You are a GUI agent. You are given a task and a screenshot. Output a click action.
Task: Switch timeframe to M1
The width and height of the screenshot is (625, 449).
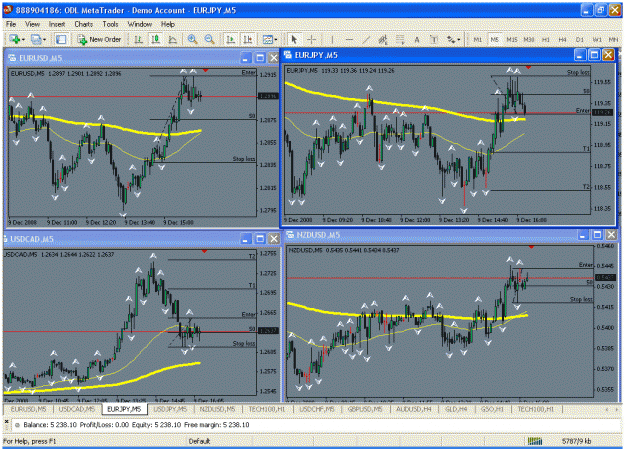coord(478,39)
